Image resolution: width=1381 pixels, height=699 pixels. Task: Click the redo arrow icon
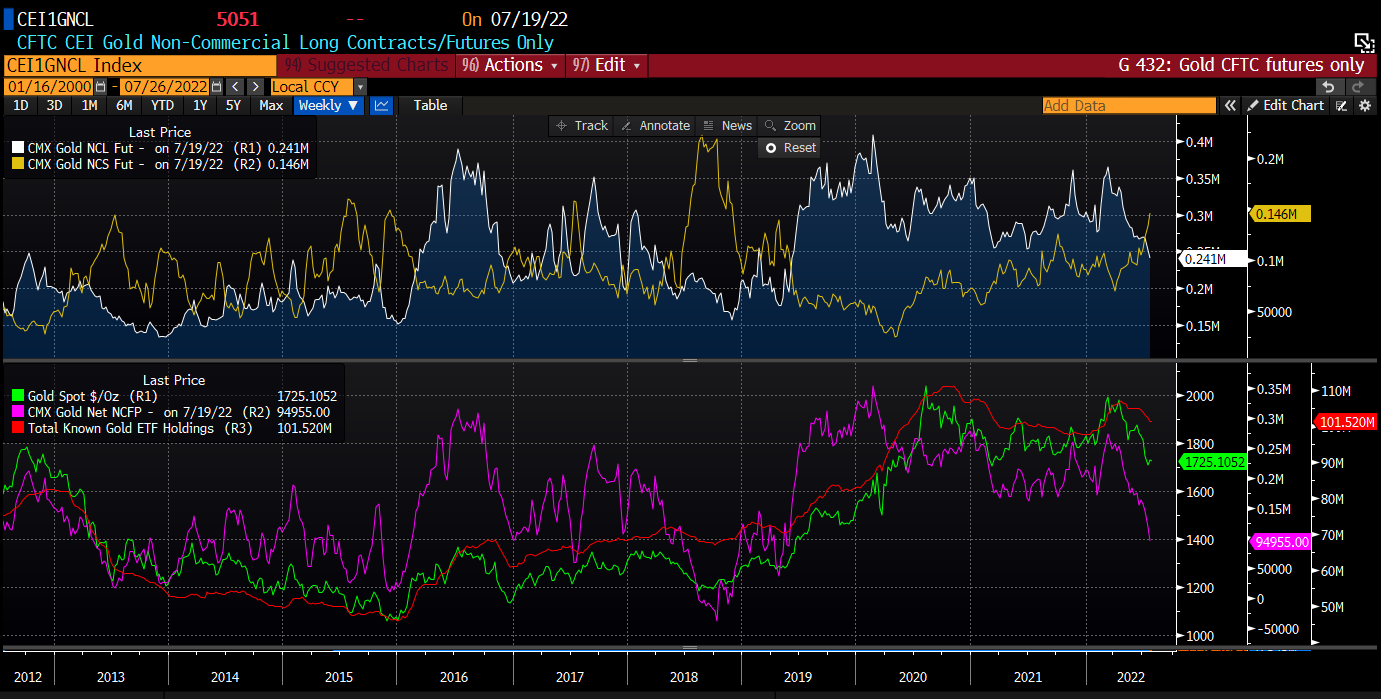[x=1357, y=87]
